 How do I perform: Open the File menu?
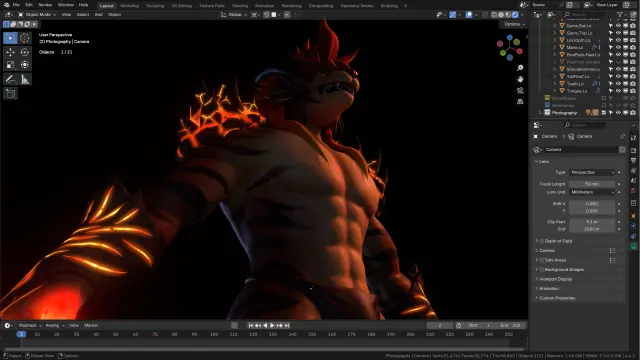[16, 5]
